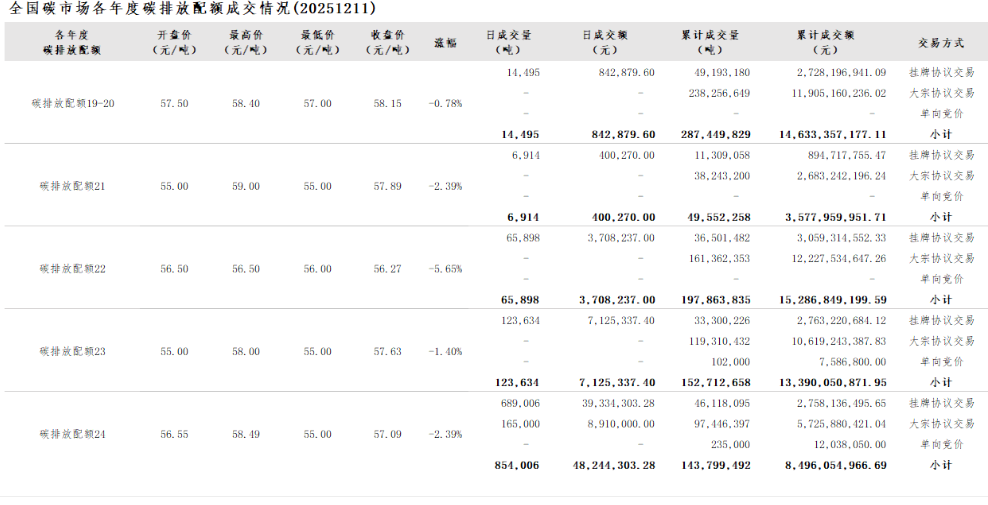
Task: Click the 开盘价 column header
Action: 174,41
